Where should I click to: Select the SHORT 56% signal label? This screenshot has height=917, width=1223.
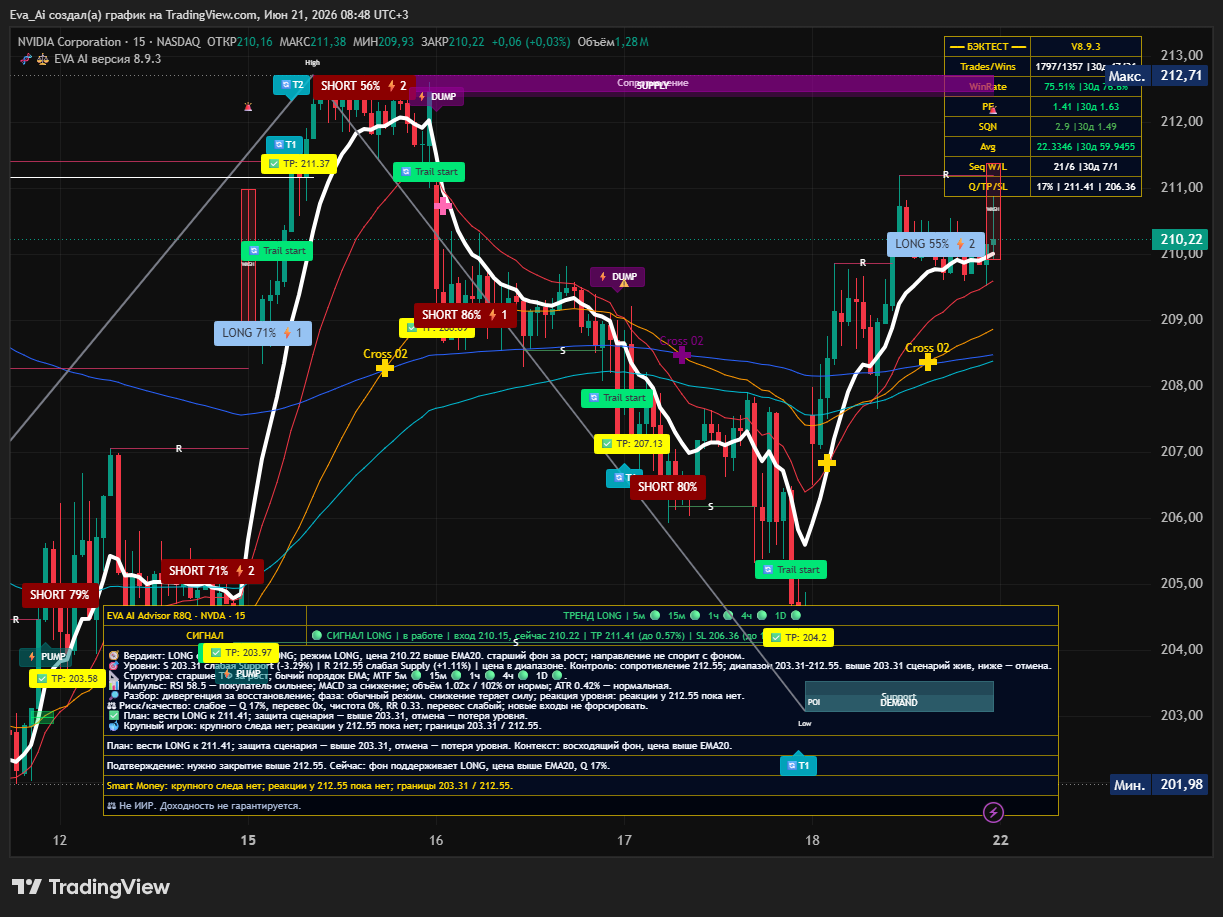[x=363, y=86]
